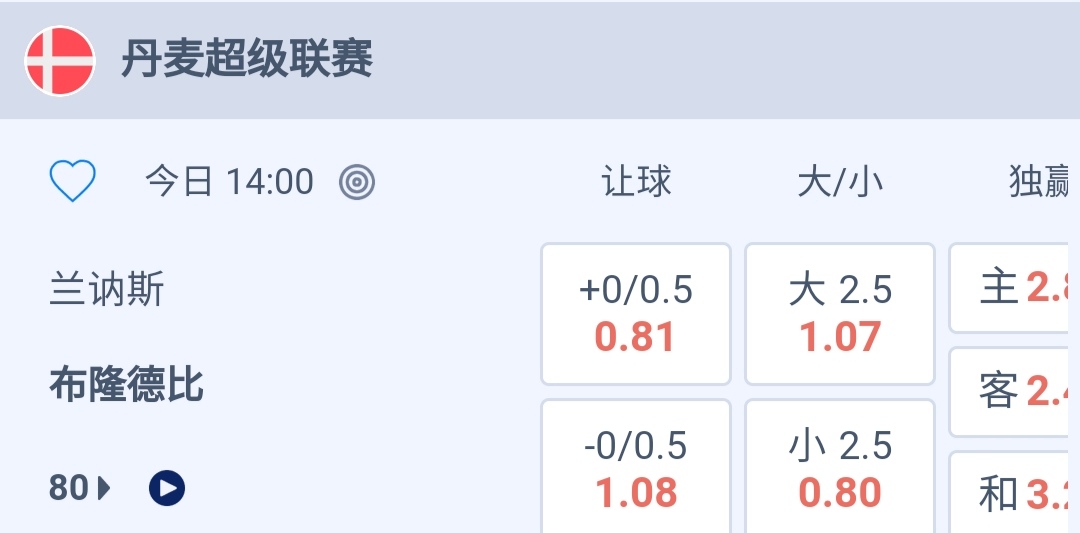Select the -0/0.5 handicap odds 1.08

click(x=636, y=470)
